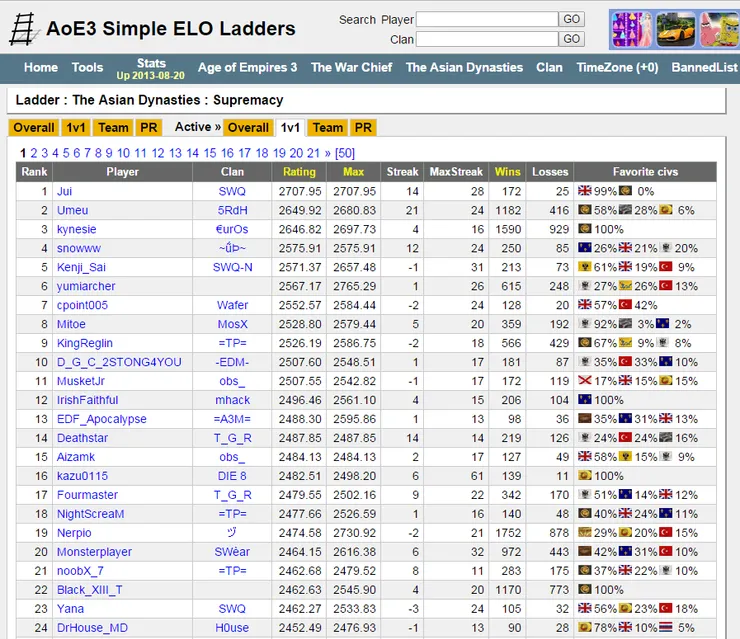The width and height of the screenshot is (740, 639).
Task: Open player Jui's profile
Action: (x=64, y=191)
